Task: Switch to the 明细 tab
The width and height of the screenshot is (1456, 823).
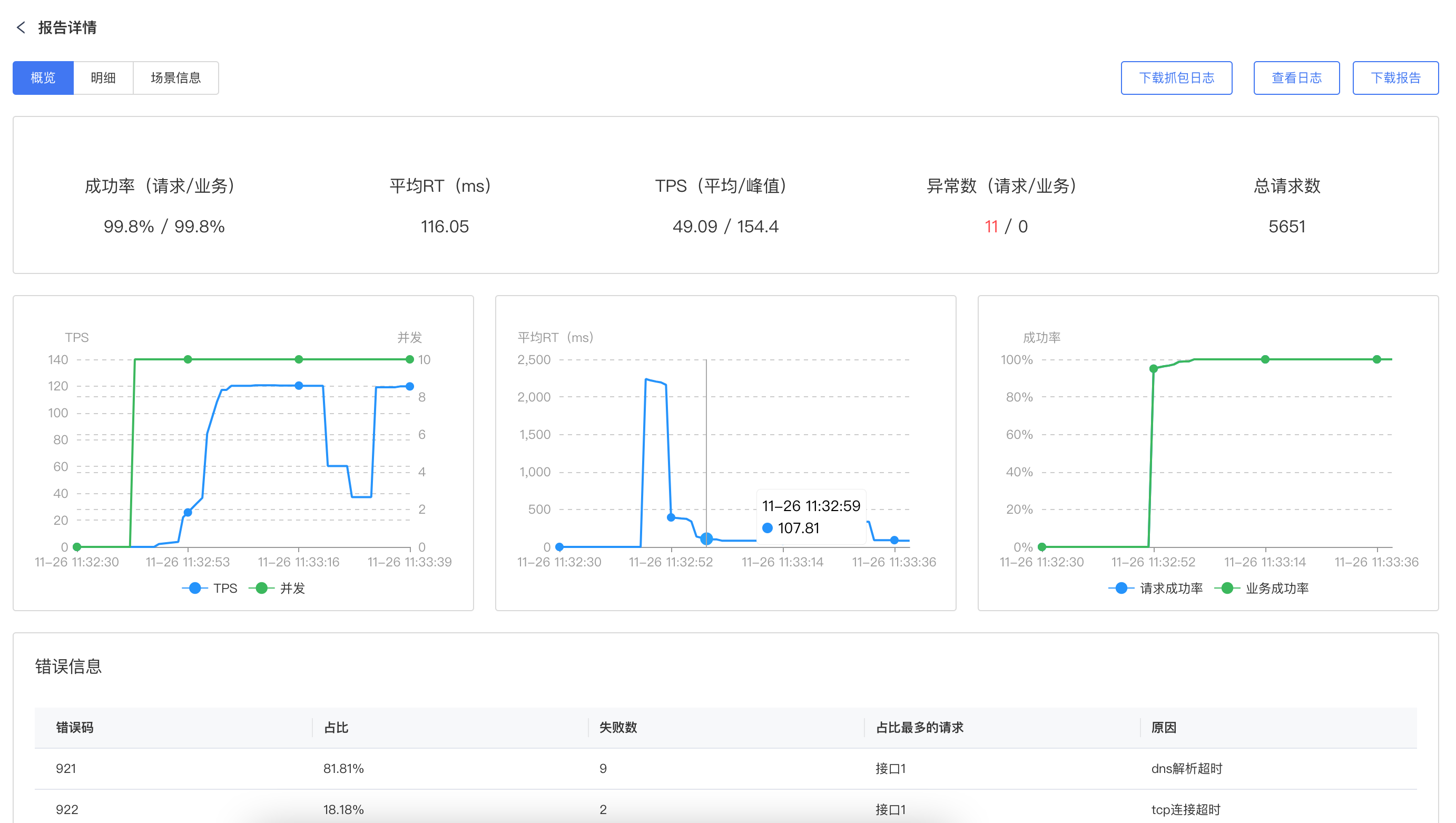Action: [x=103, y=78]
